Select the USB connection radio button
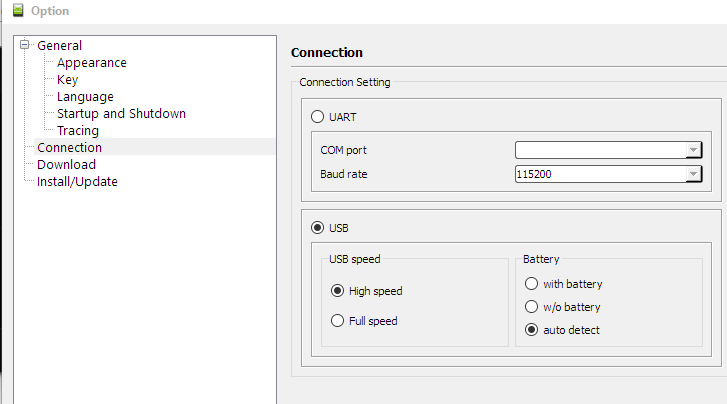Image resolution: width=727 pixels, height=404 pixels. [x=318, y=227]
